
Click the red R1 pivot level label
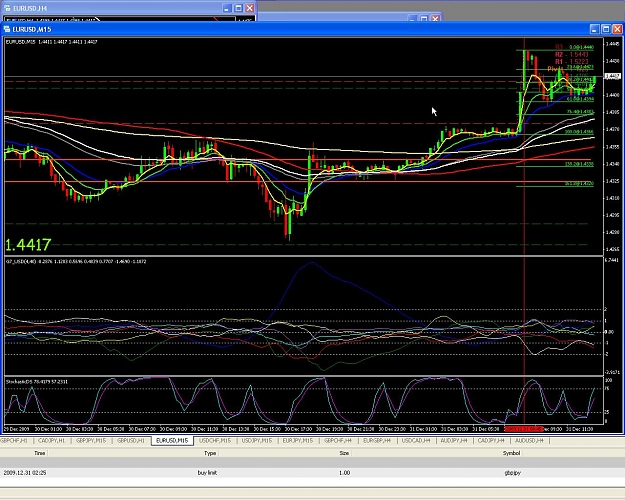pos(571,62)
